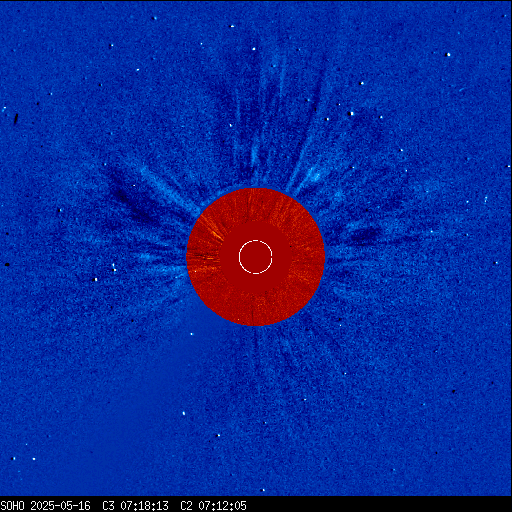Click the dark elongated streak near left edge
512x512 pixels.
pyautogui.click(x=16, y=118)
